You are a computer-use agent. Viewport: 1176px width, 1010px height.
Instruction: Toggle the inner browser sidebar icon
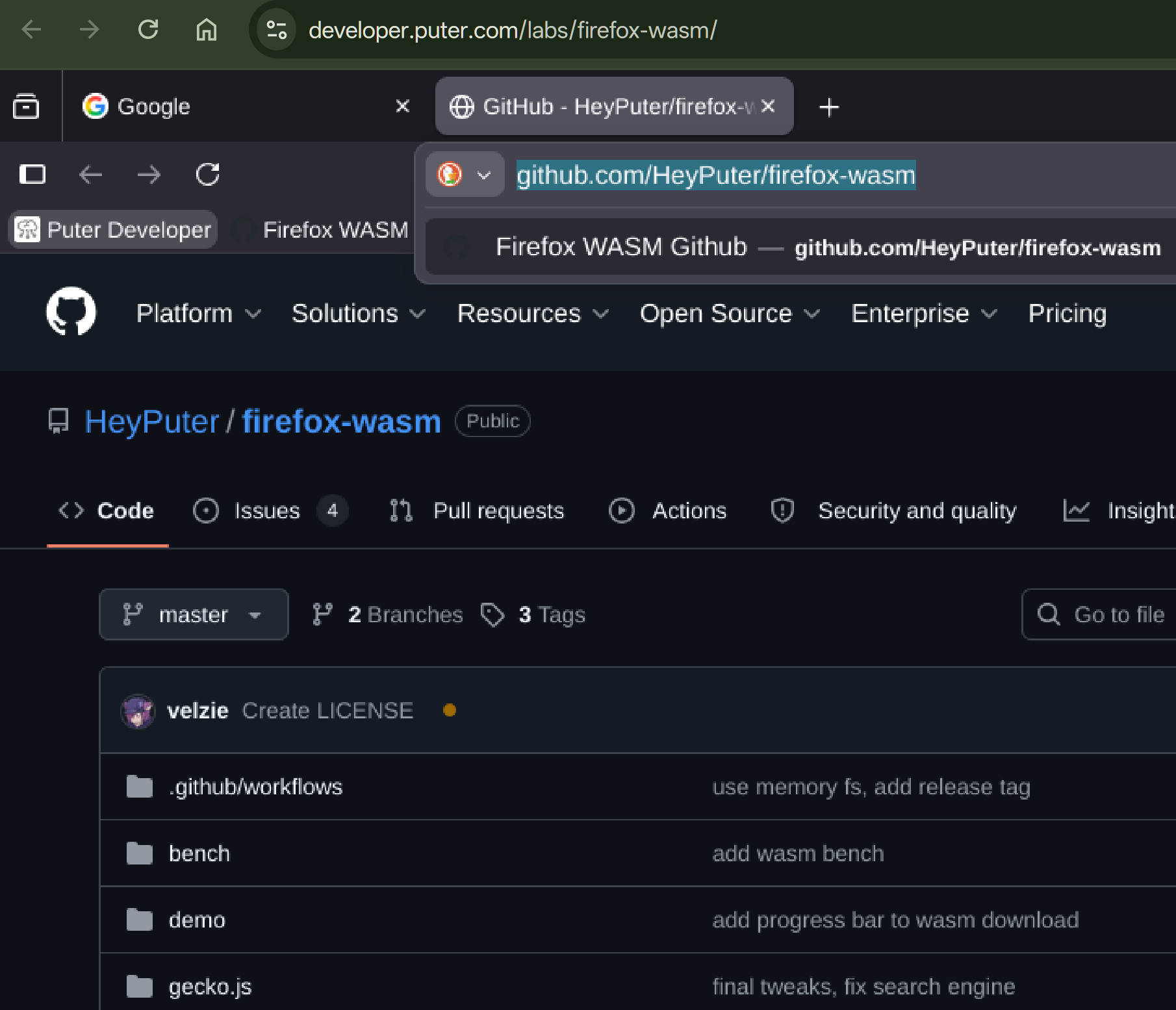coord(32,175)
